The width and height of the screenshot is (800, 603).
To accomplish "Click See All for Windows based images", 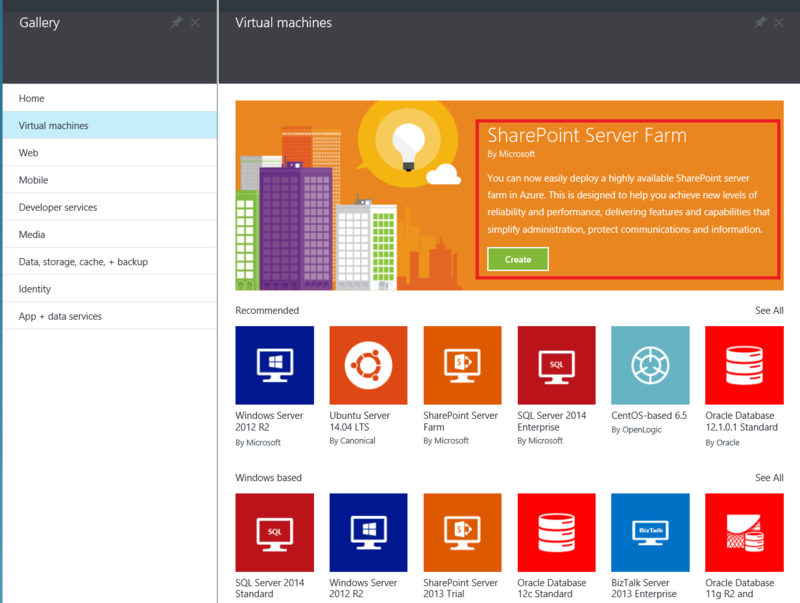I will point(768,477).
